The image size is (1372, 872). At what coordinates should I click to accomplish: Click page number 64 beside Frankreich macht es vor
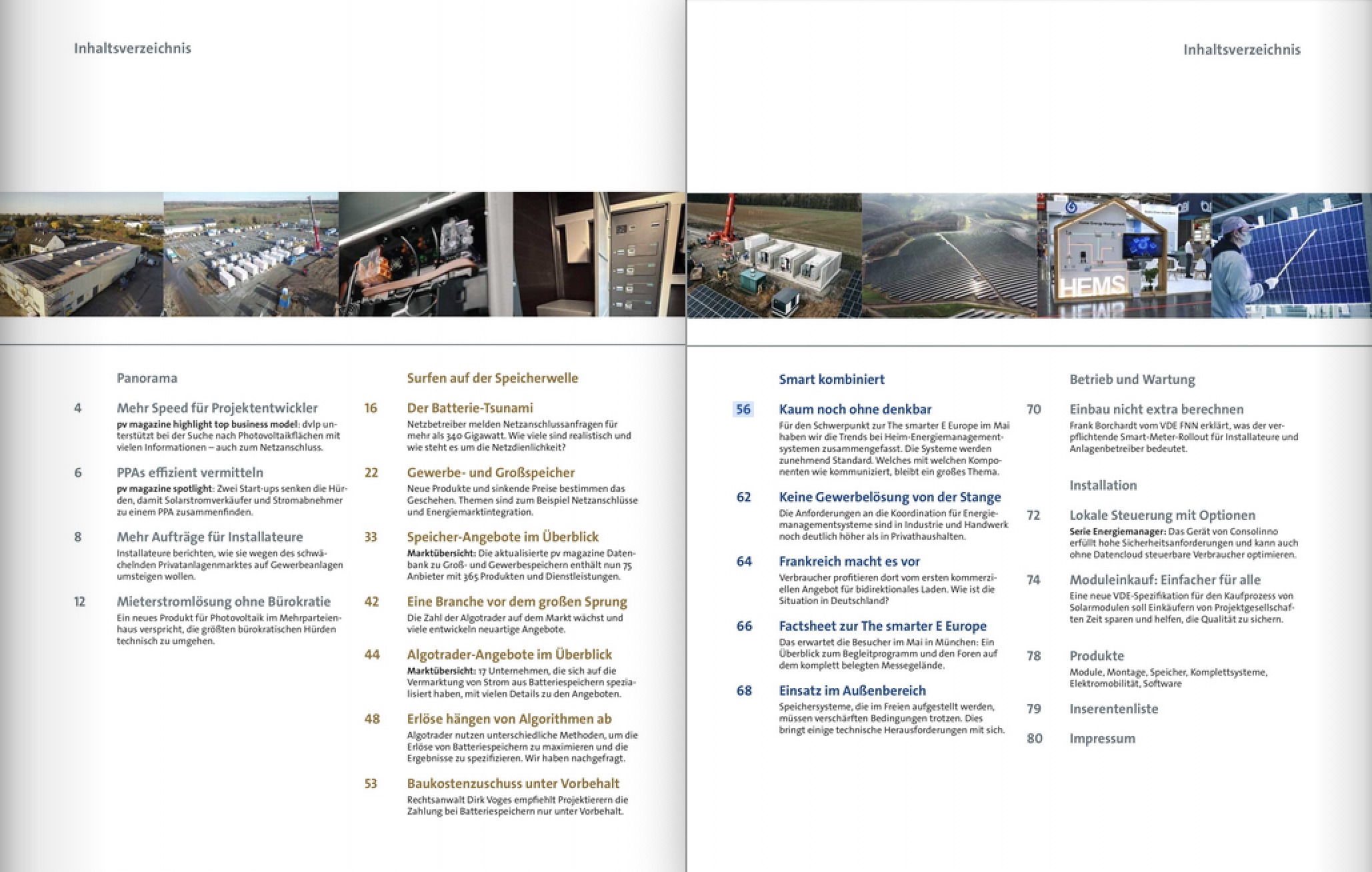[x=744, y=562]
